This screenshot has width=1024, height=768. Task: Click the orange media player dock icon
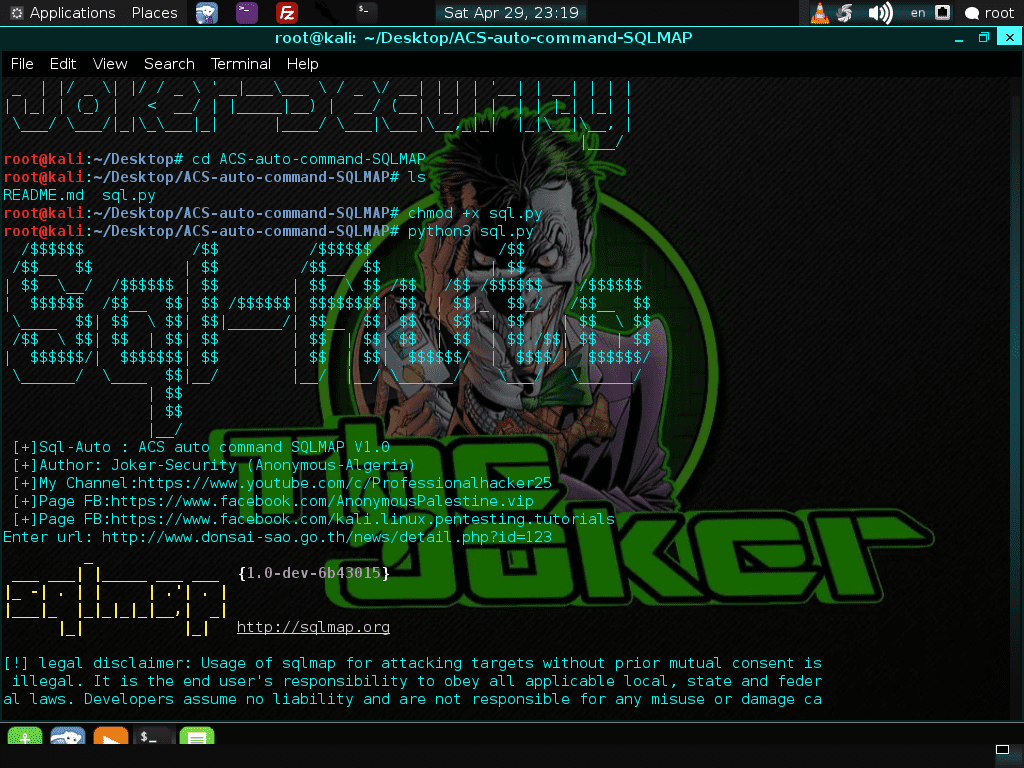point(110,740)
